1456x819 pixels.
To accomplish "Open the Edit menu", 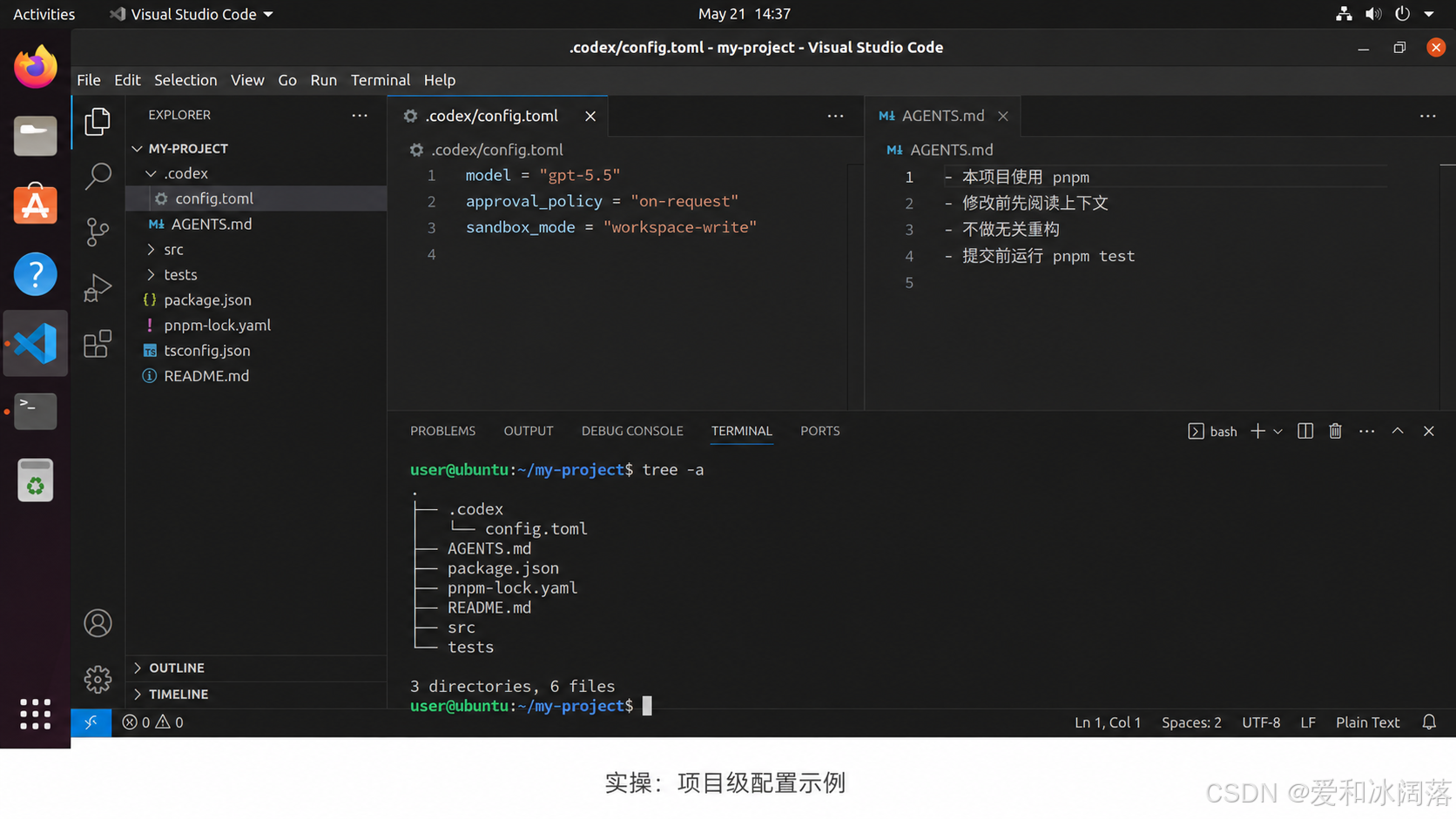I will (127, 80).
